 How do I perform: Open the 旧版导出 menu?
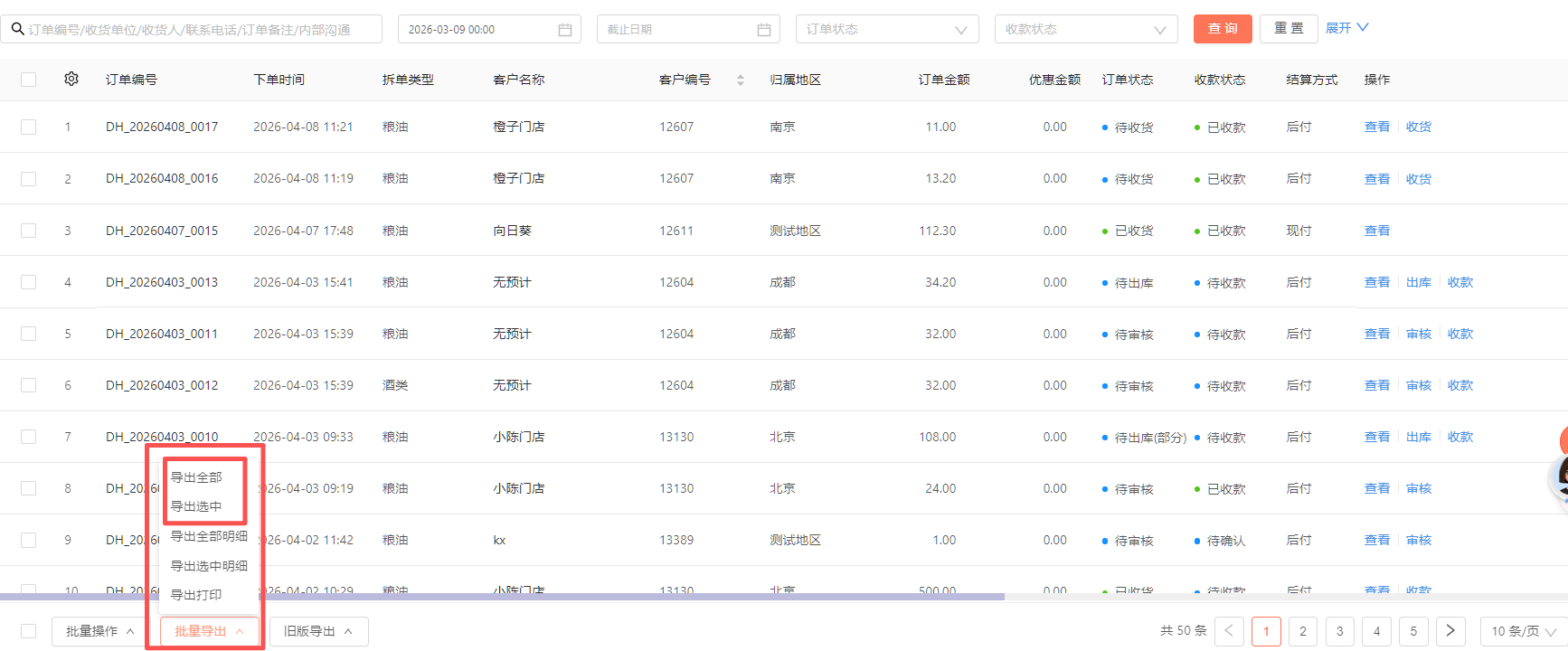pyautogui.click(x=318, y=631)
